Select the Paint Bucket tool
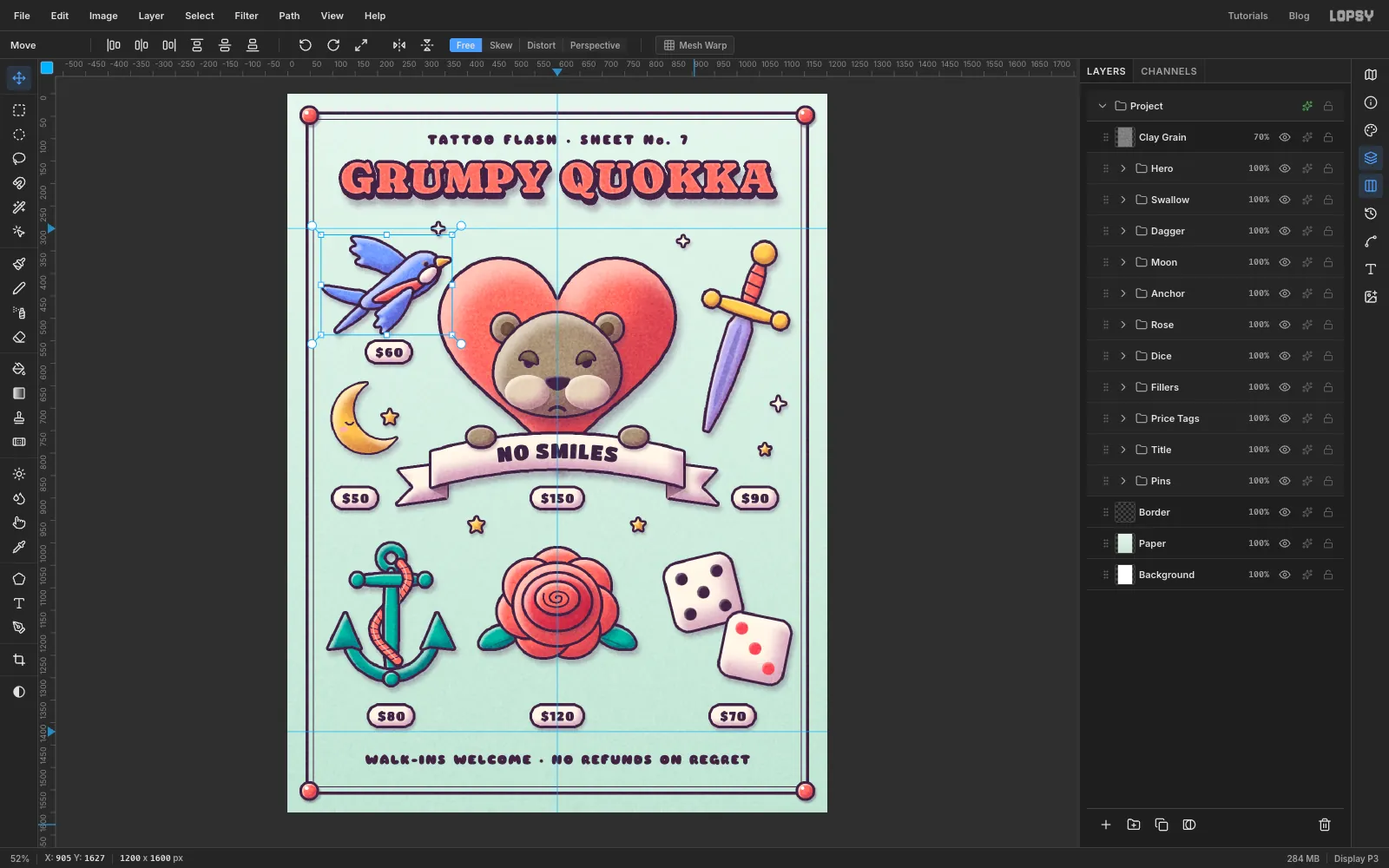The width and height of the screenshot is (1389, 868). 19,369
